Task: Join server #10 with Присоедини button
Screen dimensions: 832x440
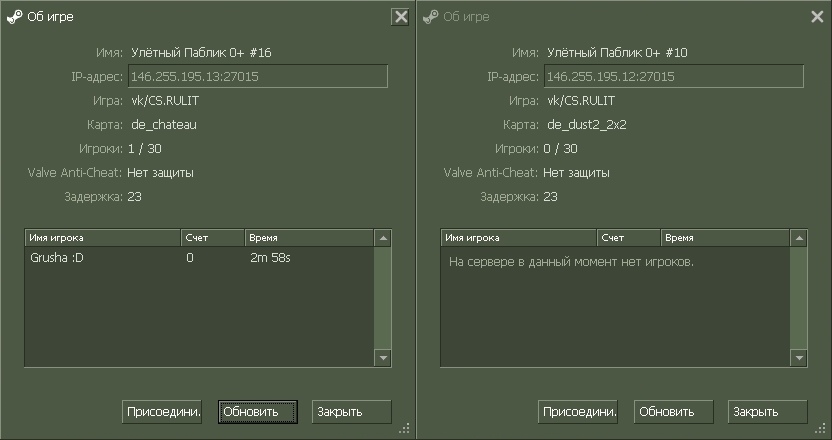Action: click(x=578, y=411)
